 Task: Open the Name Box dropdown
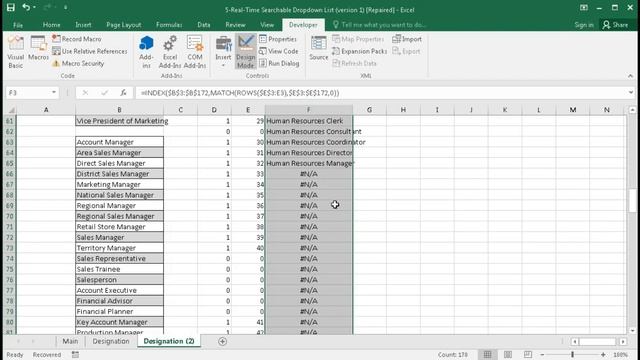coord(53,93)
